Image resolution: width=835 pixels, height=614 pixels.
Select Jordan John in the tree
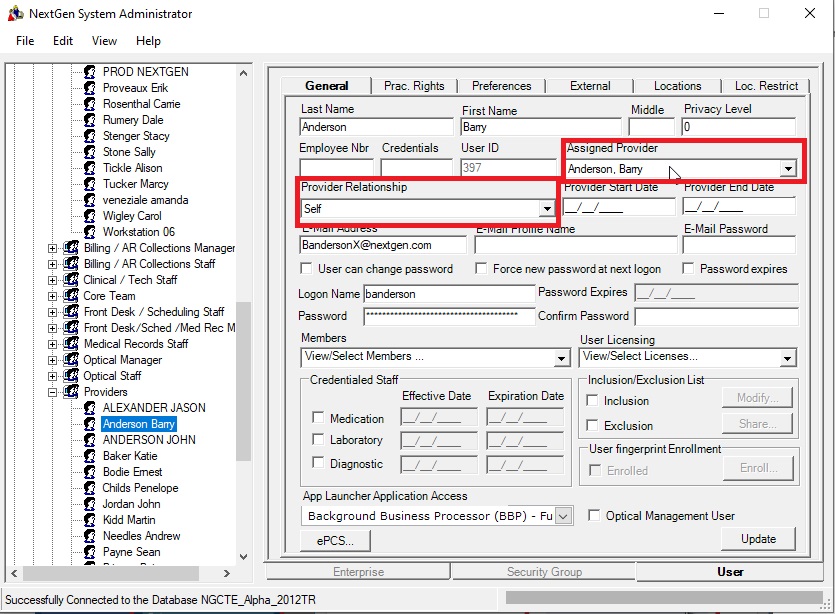point(131,504)
